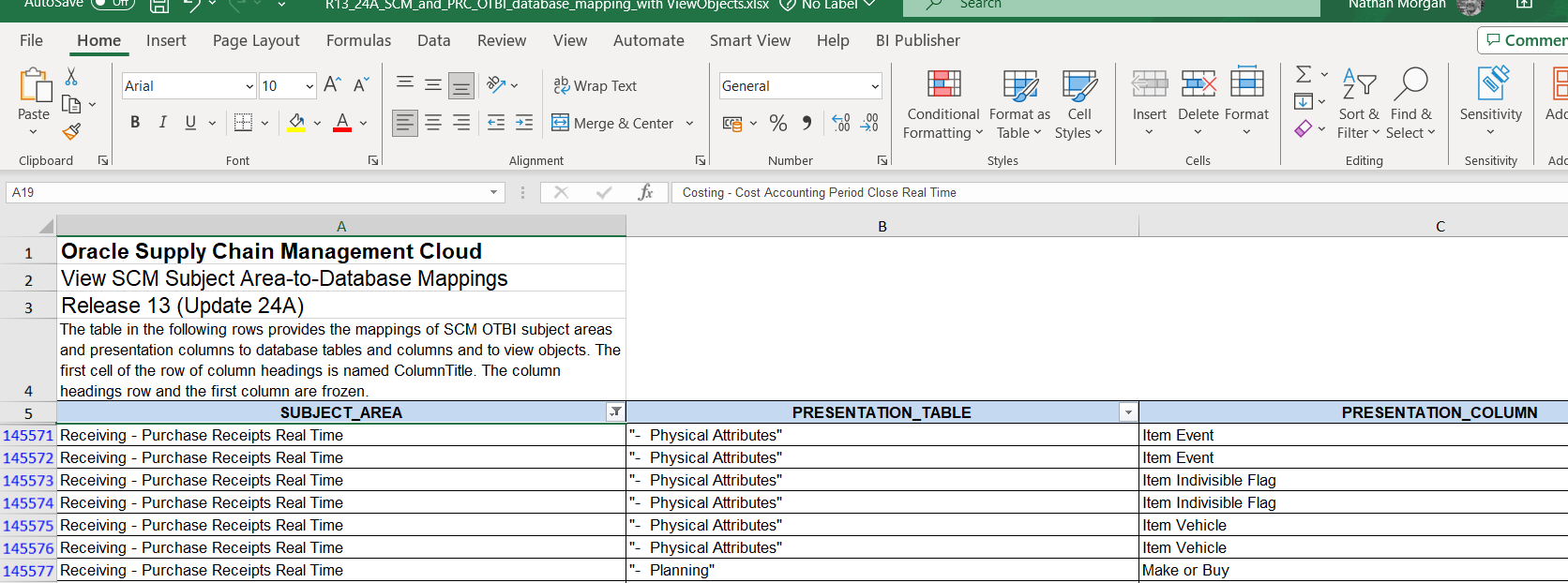
Task: Click the Copy icon
Action: (71, 104)
